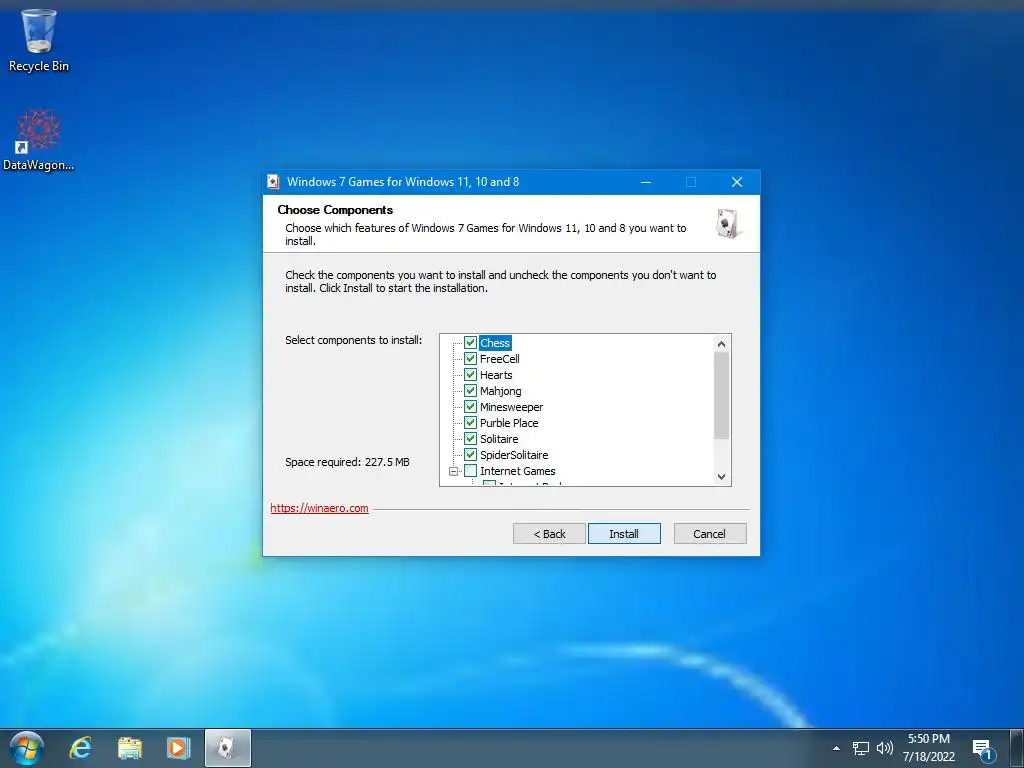
Task: Open the winaero.com link
Action: (319, 508)
